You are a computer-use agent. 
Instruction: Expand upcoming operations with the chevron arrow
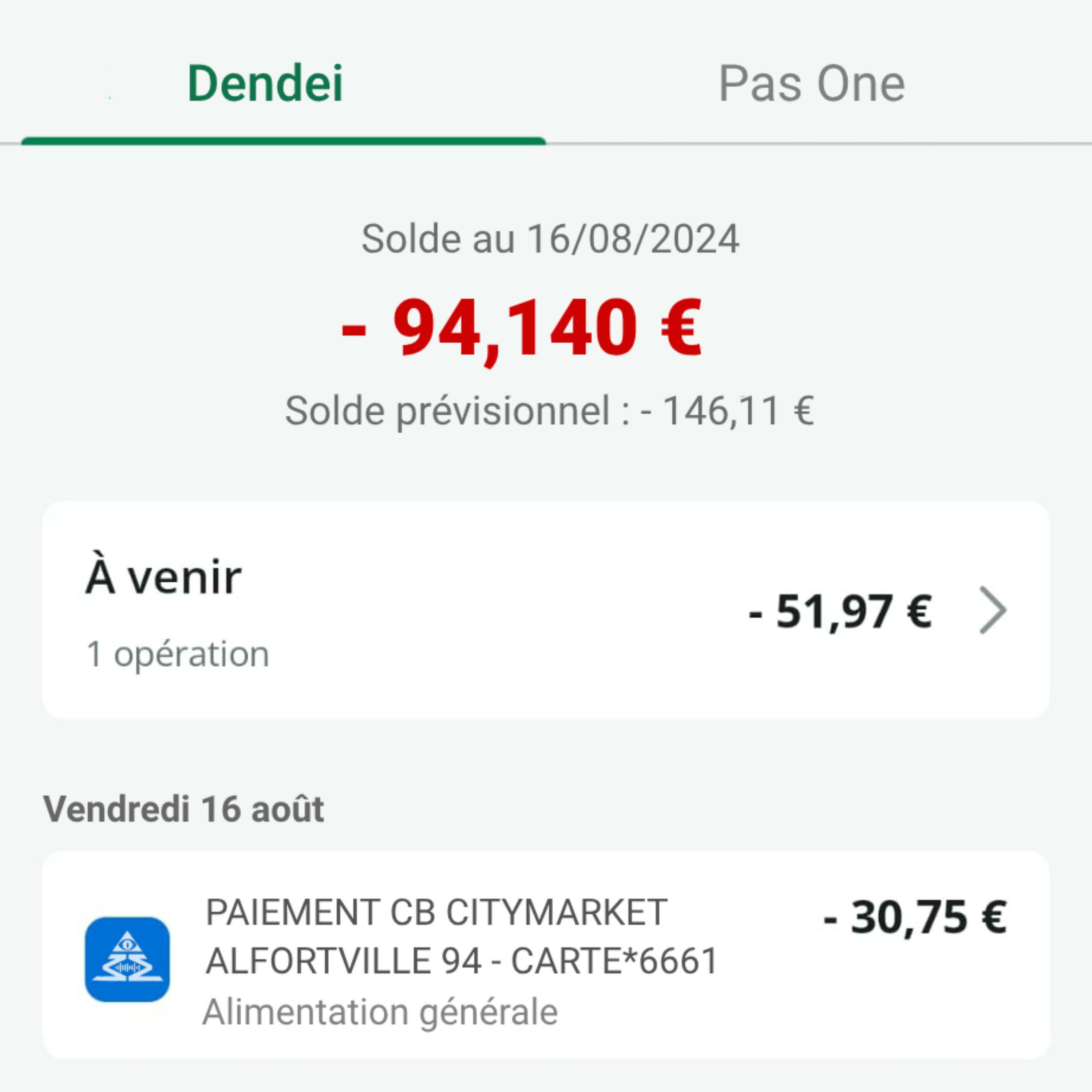993,610
